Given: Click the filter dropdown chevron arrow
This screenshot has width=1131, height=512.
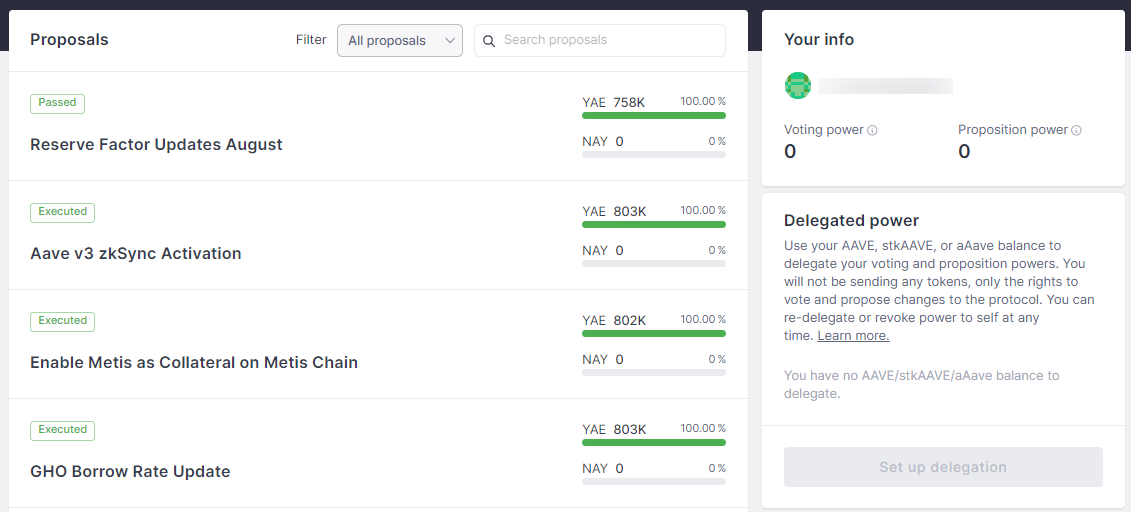Looking at the screenshot, I should pos(450,41).
